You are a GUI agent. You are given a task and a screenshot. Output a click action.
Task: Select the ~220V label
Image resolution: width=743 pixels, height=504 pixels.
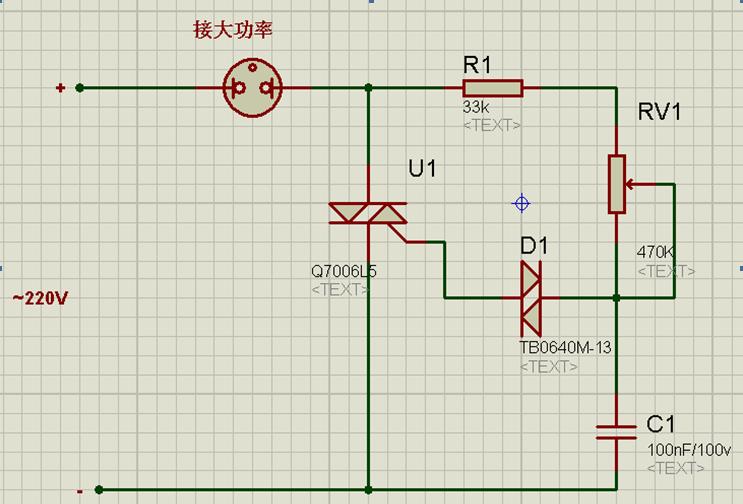click(40, 298)
